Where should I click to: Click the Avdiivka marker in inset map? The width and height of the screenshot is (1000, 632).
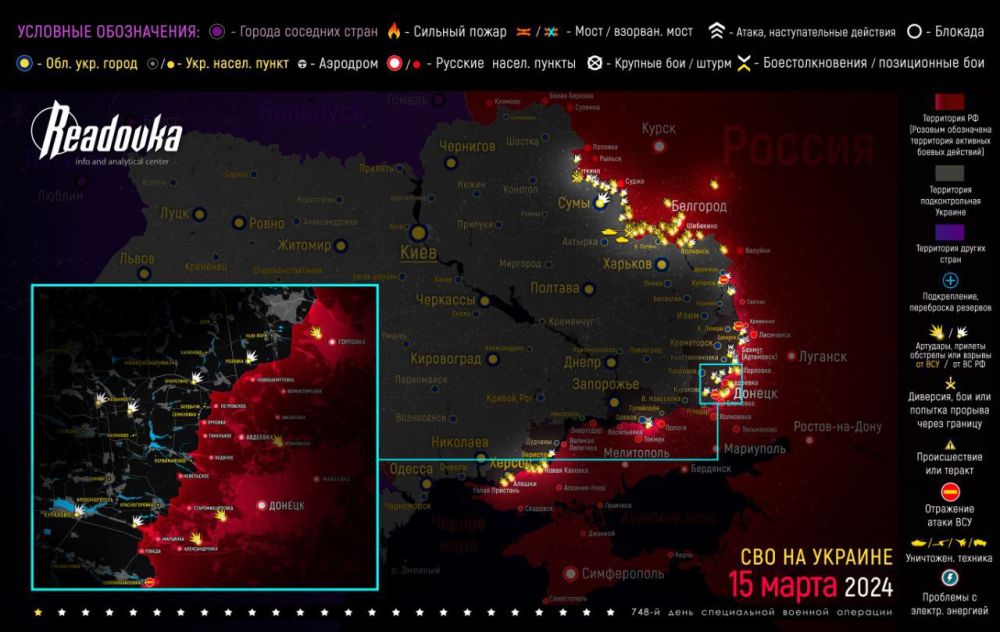coord(239,435)
